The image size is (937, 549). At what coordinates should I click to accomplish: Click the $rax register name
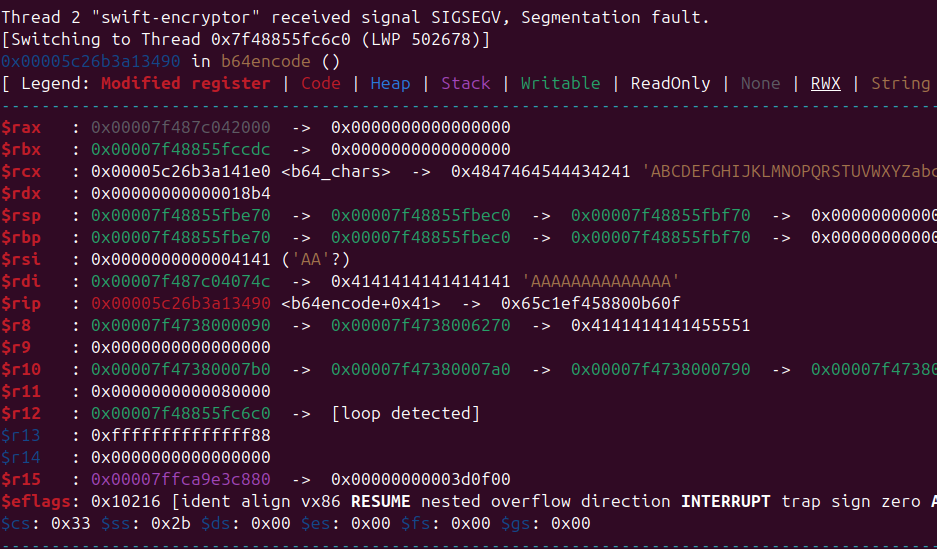[21, 127]
